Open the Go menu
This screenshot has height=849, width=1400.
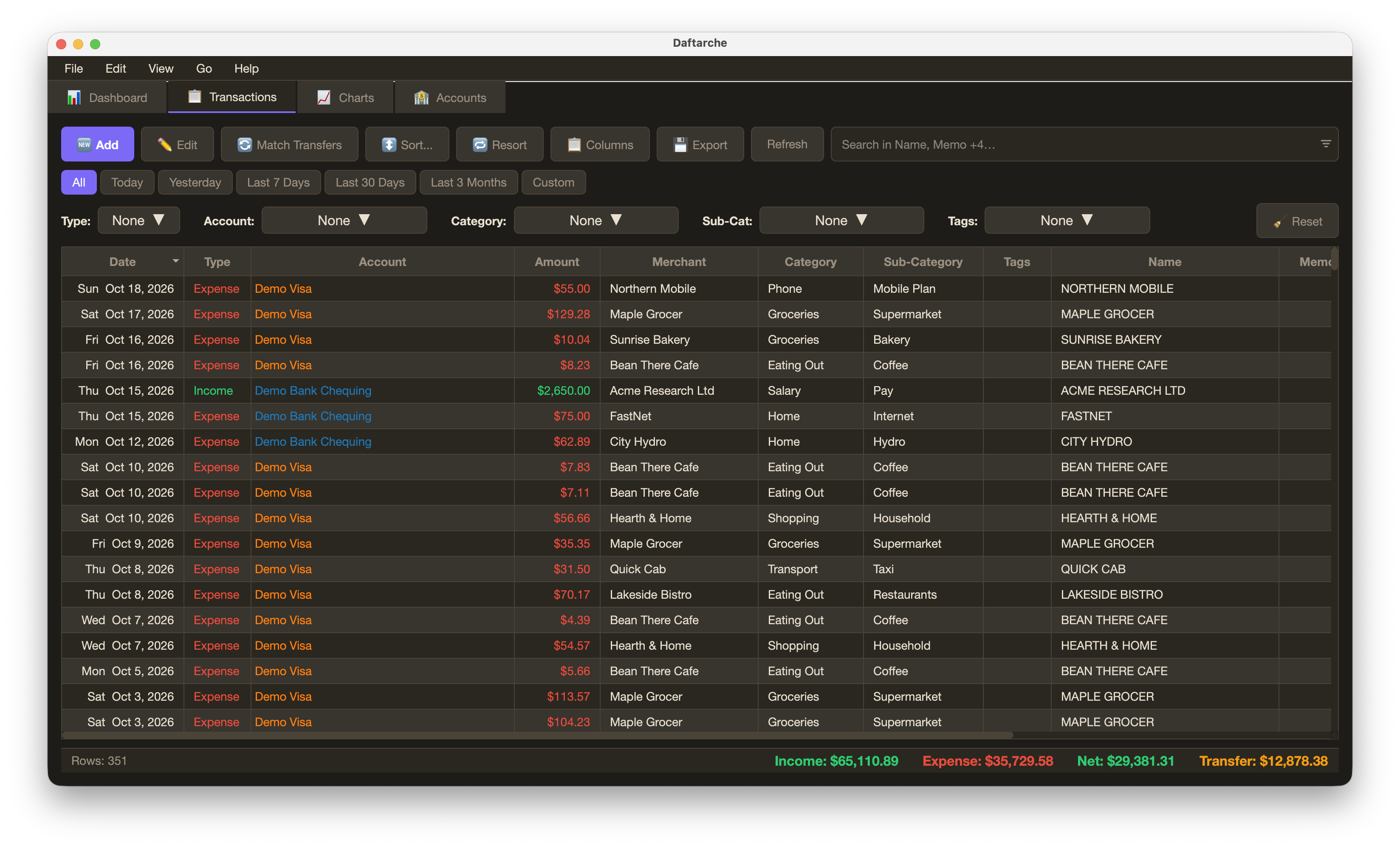(204, 68)
